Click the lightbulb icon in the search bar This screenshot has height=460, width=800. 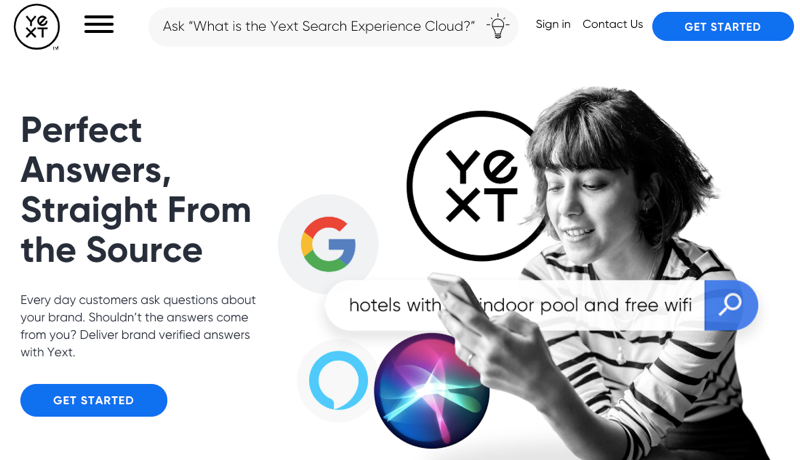click(x=497, y=26)
